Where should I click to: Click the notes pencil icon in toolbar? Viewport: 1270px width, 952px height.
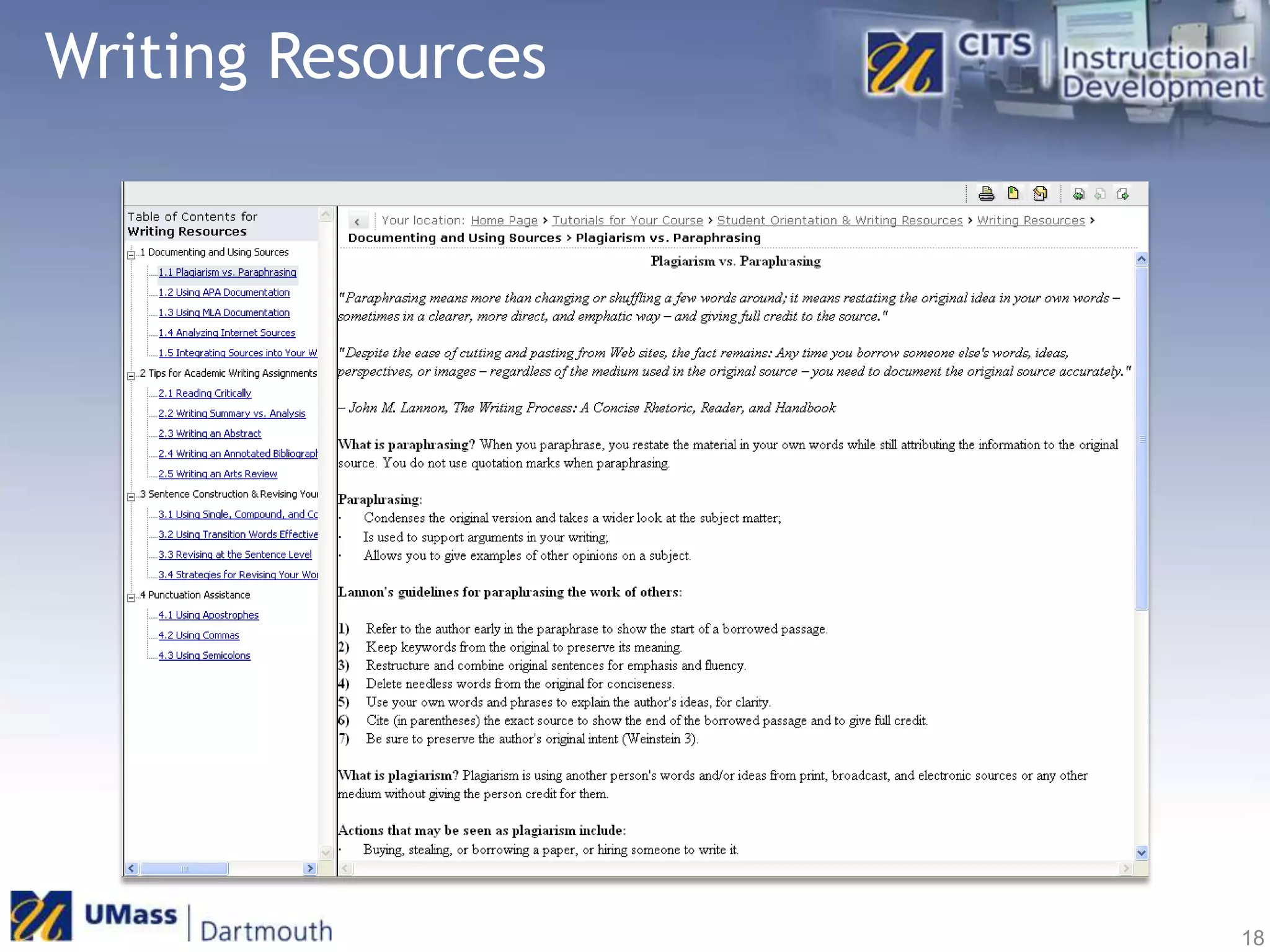(1040, 193)
